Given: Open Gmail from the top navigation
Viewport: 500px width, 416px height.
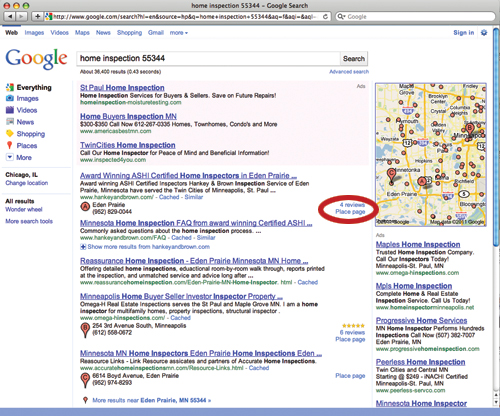Looking at the screenshot, I should click(156, 33).
